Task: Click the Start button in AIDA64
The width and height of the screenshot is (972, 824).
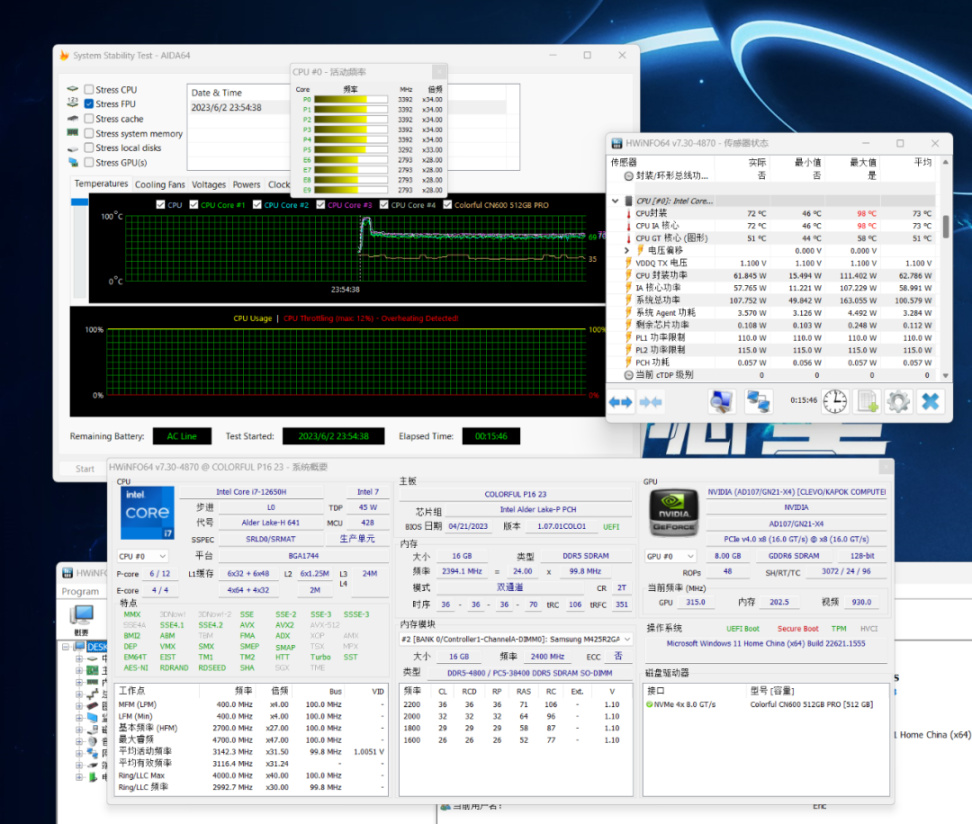Action: pos(86,468)
